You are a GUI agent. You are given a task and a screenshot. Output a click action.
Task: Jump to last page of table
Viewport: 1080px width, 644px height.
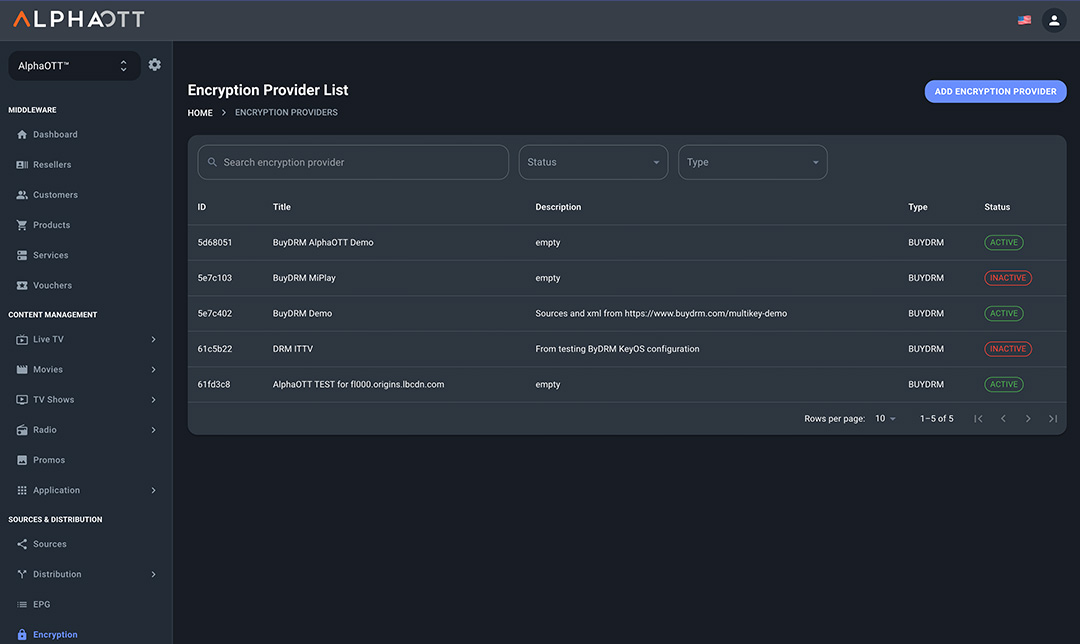coord(1053,419)
